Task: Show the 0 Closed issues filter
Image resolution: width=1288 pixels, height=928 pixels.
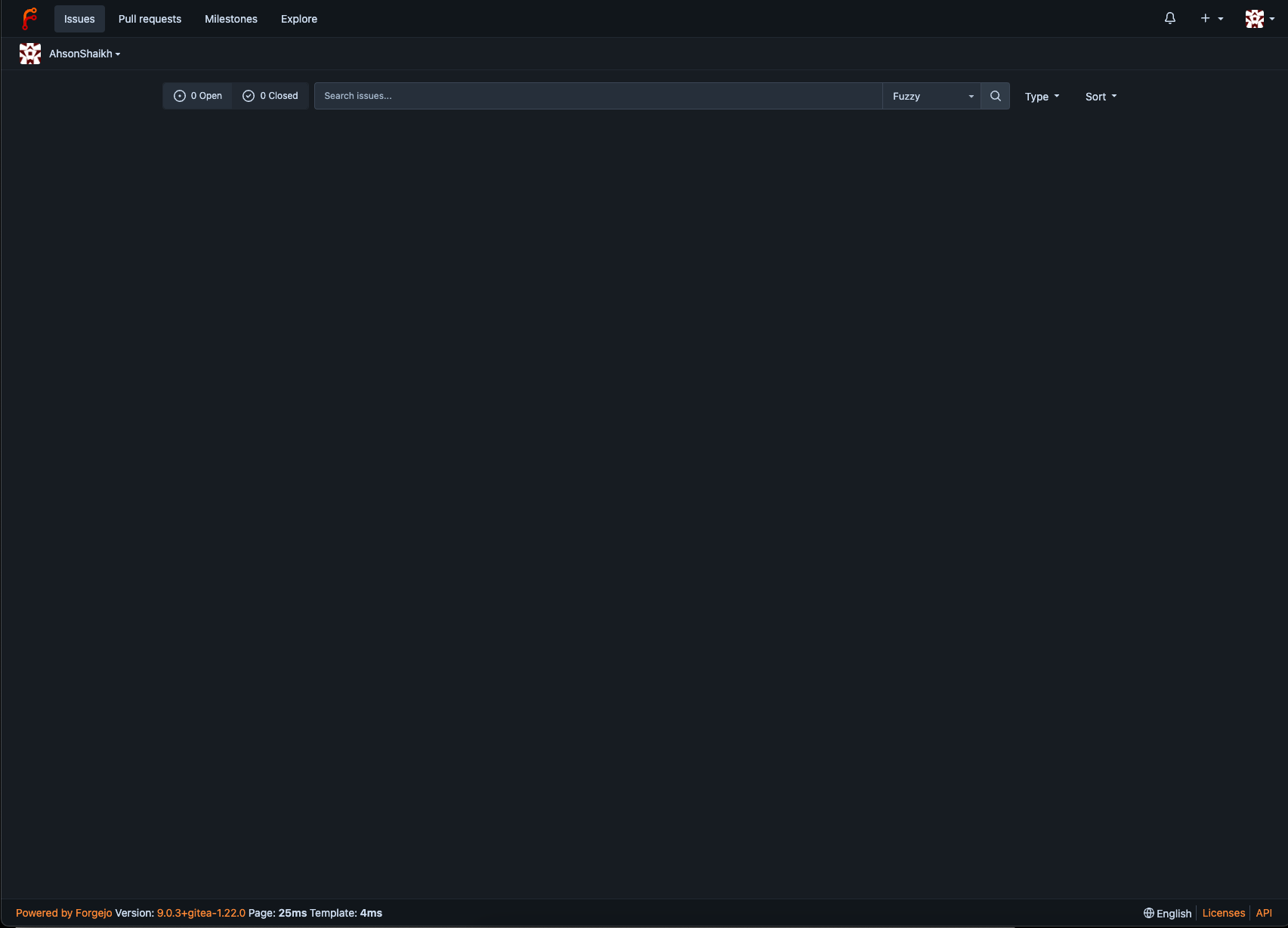Action: [x=270, y=96]
